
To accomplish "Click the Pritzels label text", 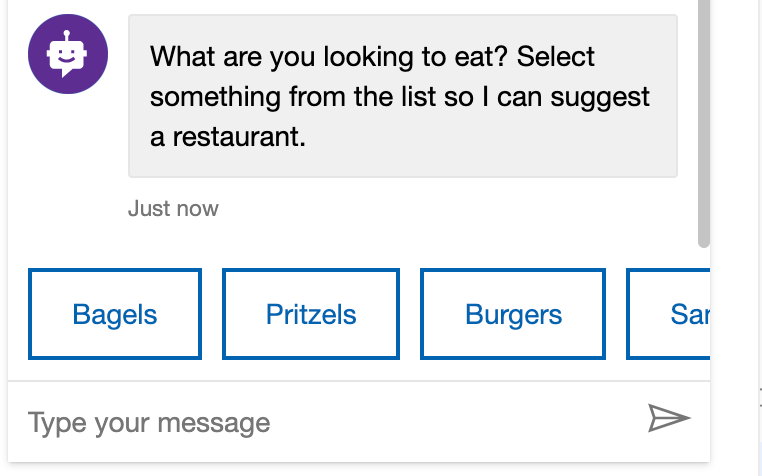I will click(x=311, y=315).
